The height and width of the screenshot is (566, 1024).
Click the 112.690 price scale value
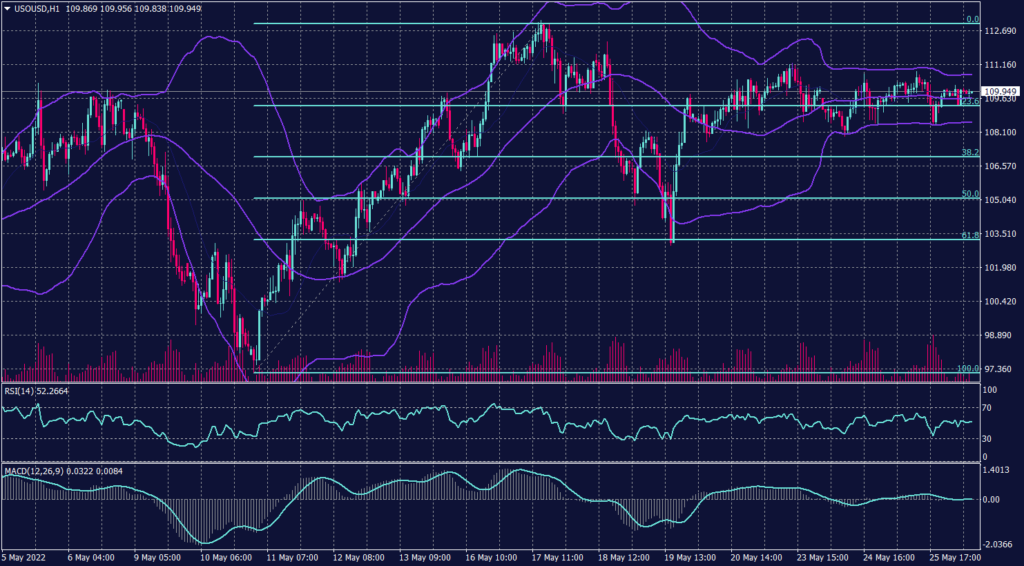click(1000, 31)
